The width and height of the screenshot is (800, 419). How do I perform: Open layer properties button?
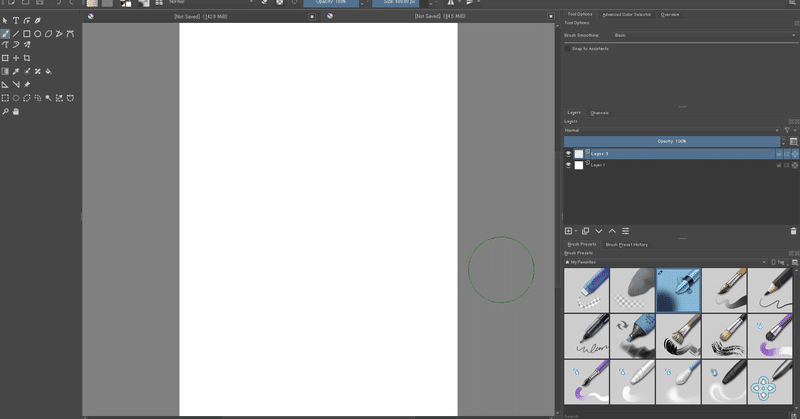tap(626, 231)
